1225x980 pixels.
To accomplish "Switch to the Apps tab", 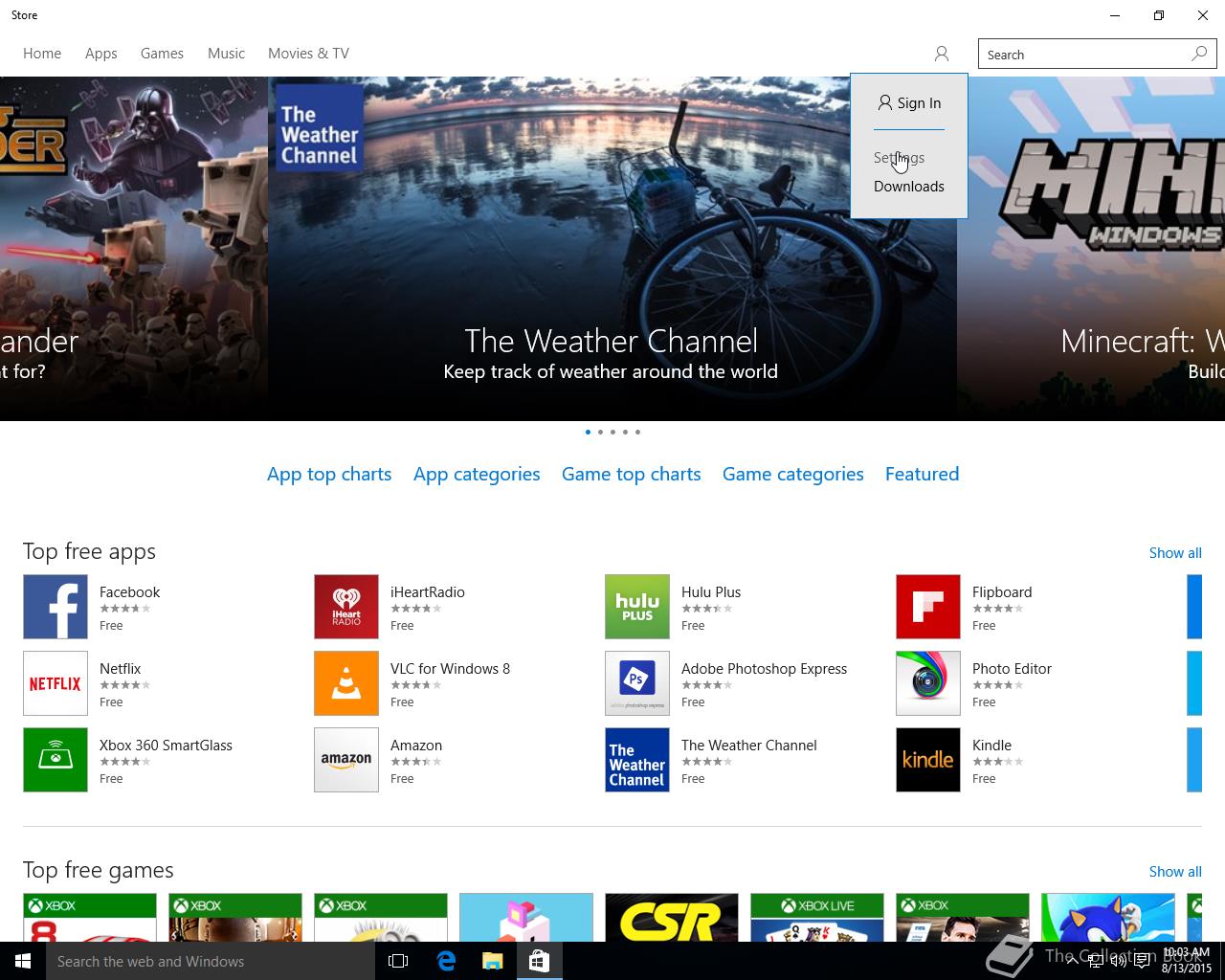I will pos(101,54).
